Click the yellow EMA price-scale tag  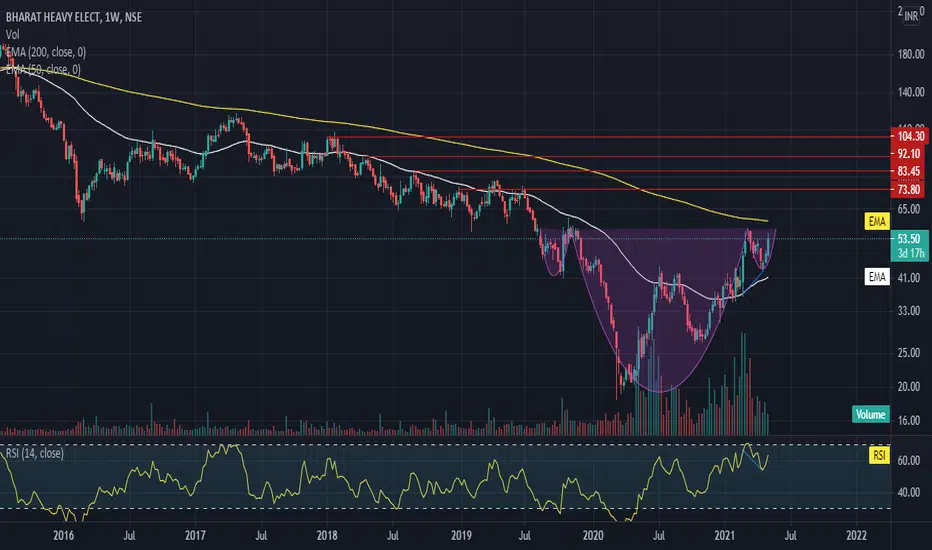[x=877, y=221]
